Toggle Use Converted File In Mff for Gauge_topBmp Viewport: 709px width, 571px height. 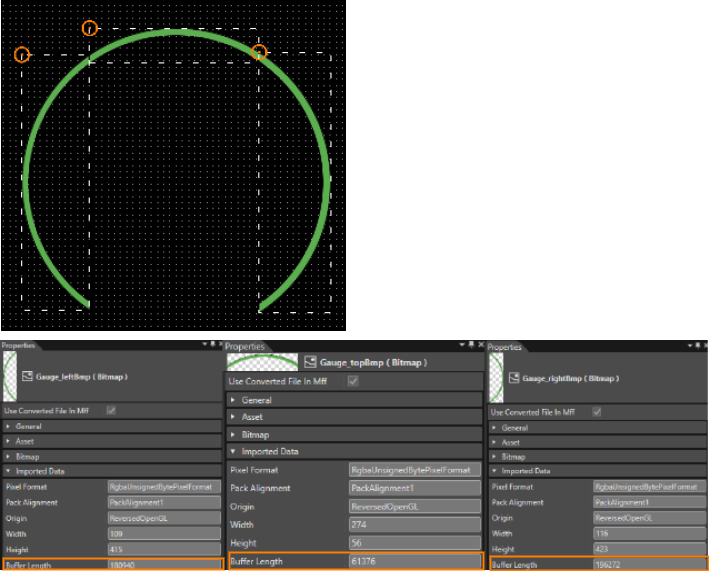pos(353,381)
